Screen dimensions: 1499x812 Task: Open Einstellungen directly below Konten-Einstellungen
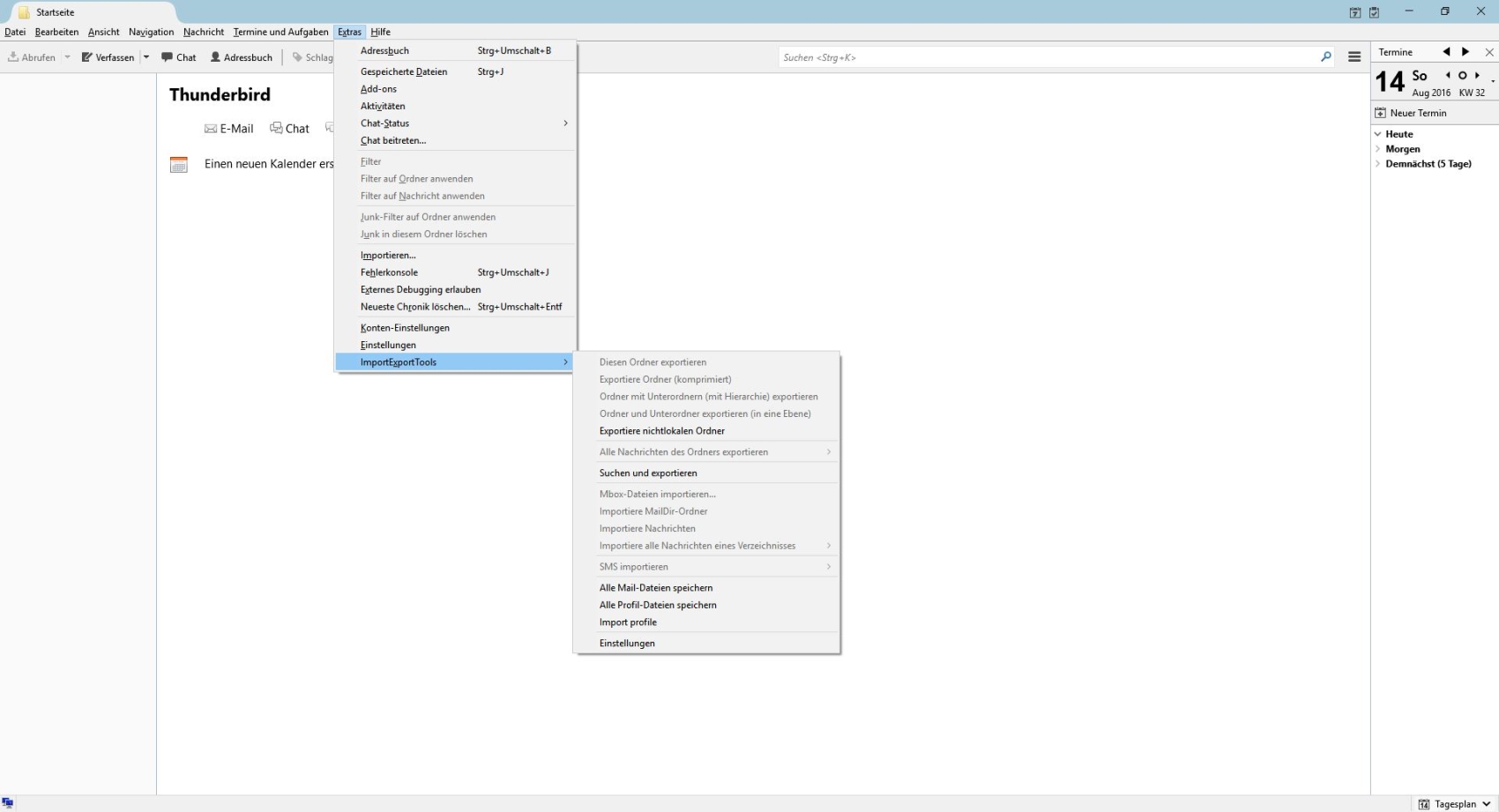tap(455, 345)
